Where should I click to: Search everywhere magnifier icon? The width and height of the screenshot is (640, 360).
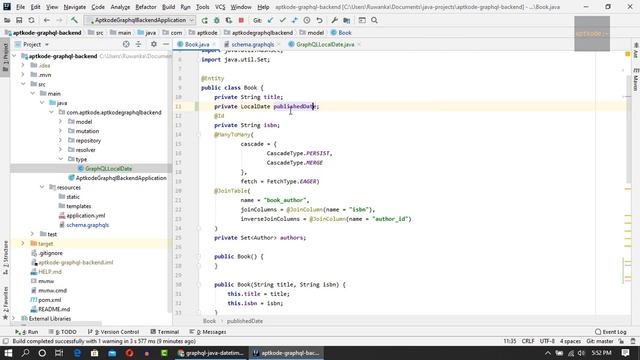374,20
